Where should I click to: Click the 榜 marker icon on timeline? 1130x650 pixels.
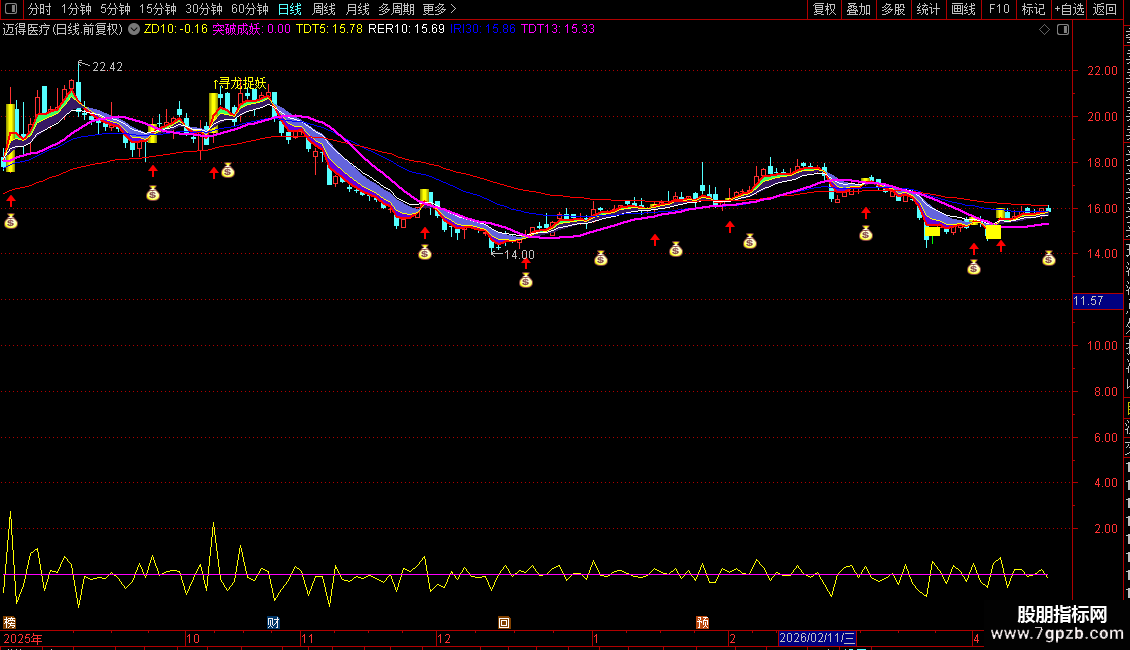pos(10,622)
